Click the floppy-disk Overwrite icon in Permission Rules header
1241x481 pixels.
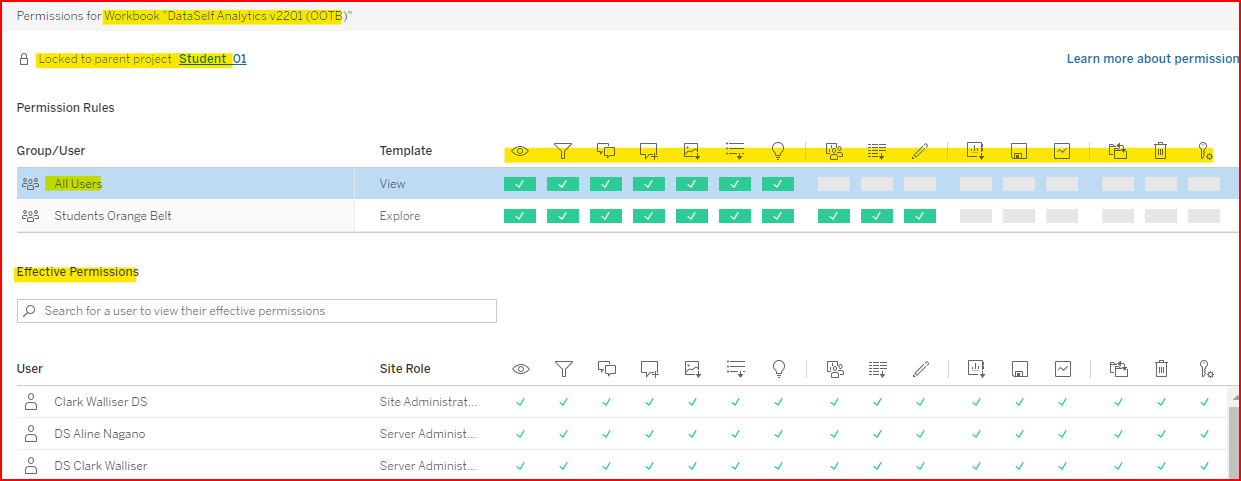(1018, 151)
